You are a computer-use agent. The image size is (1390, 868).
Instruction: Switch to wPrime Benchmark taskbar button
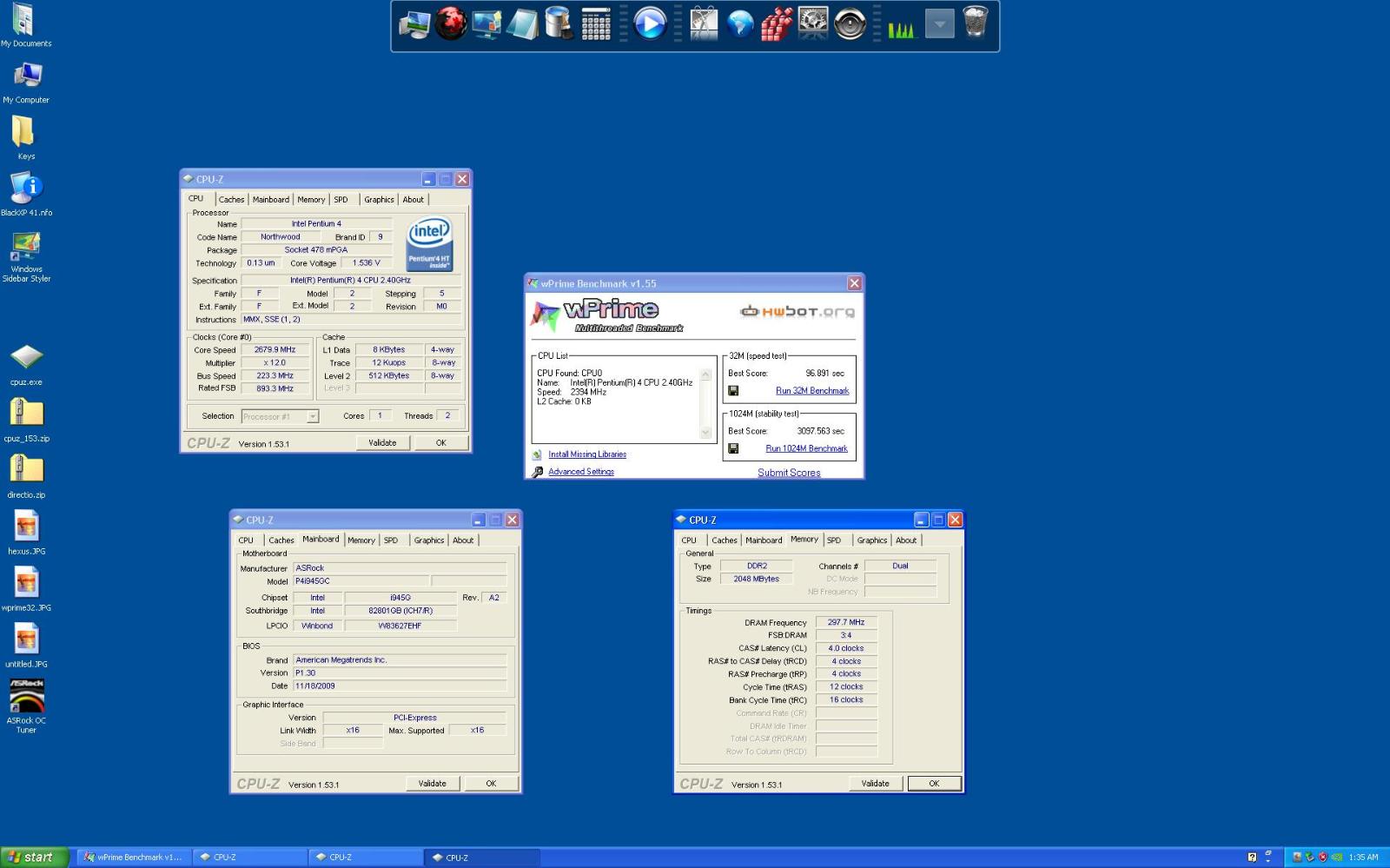[x=133, y=857]
